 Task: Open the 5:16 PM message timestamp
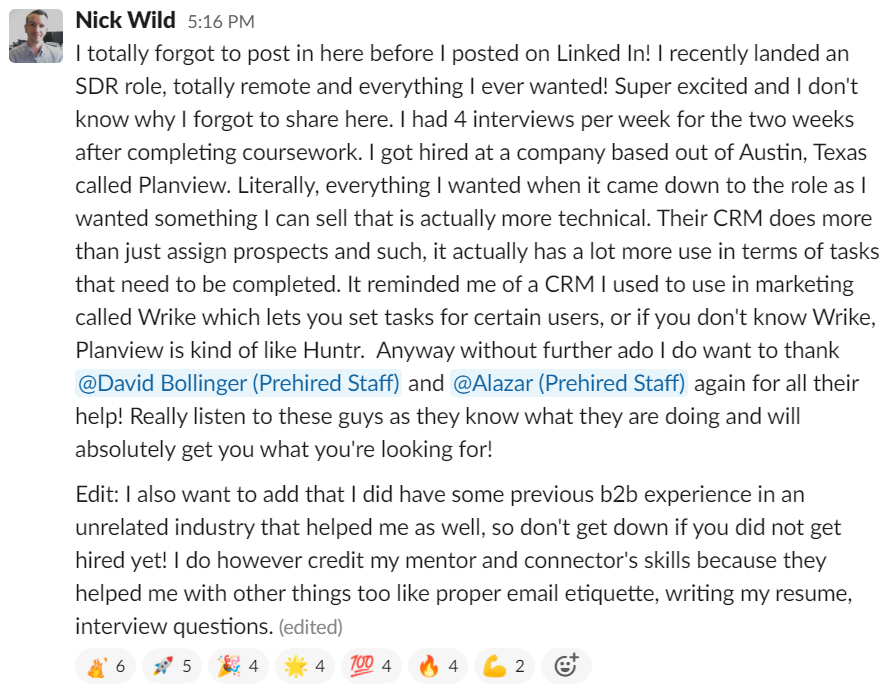tap(220, 21)
